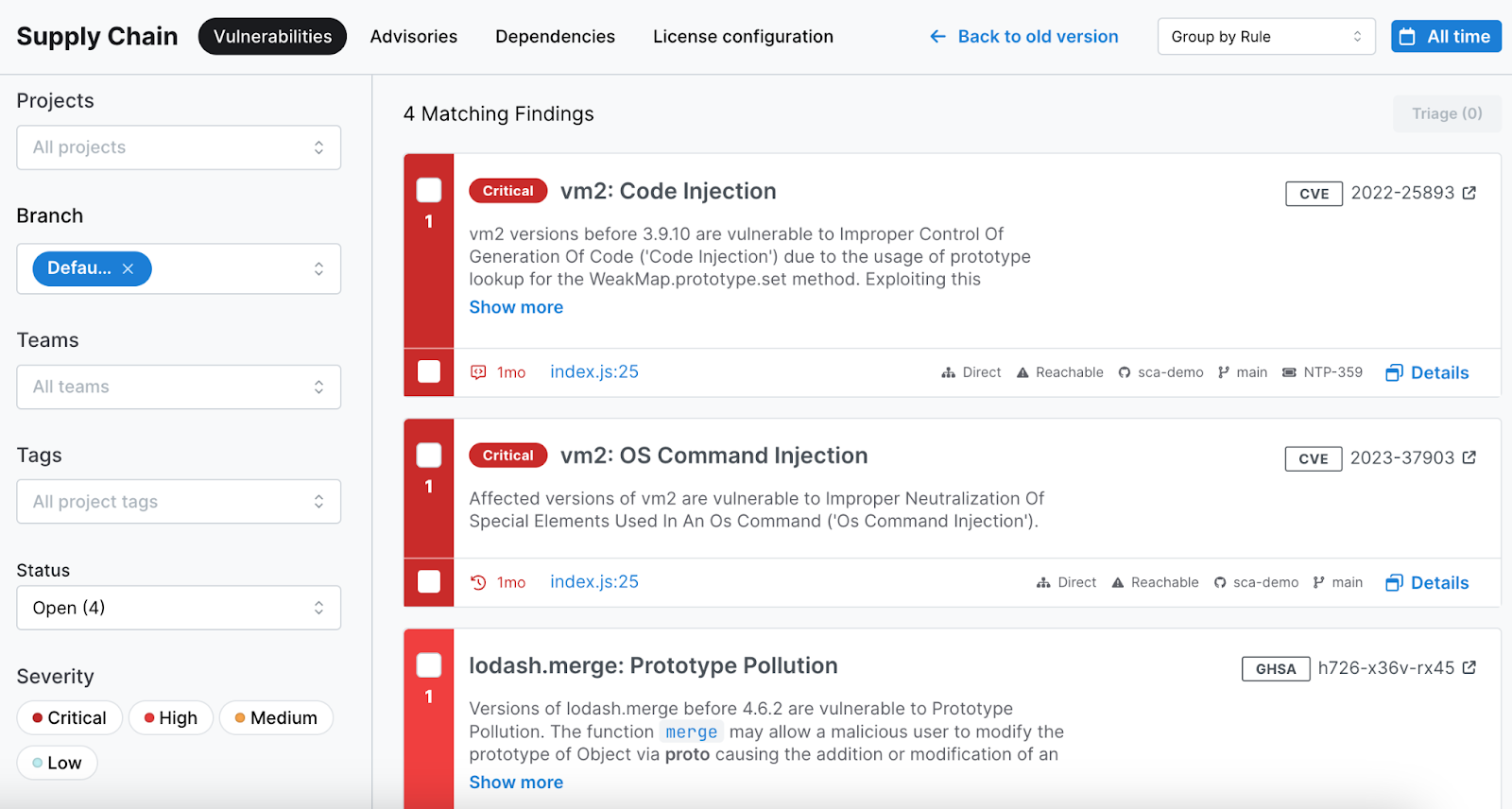
Task: Select the lodash.merge Prototype Pollution group checkbox
Action: pyautogui.click(x=429, y=665)
